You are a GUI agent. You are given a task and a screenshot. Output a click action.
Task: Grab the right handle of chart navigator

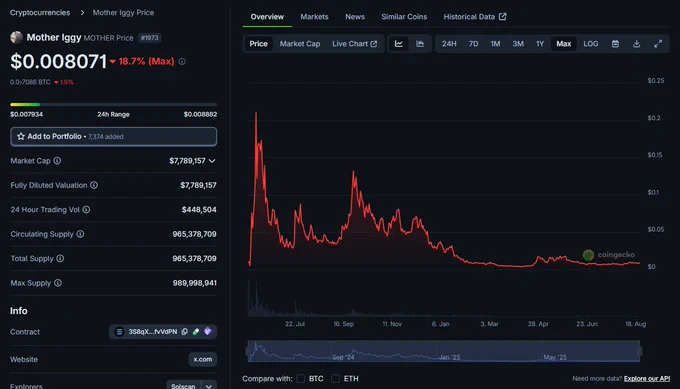[640, 351]
